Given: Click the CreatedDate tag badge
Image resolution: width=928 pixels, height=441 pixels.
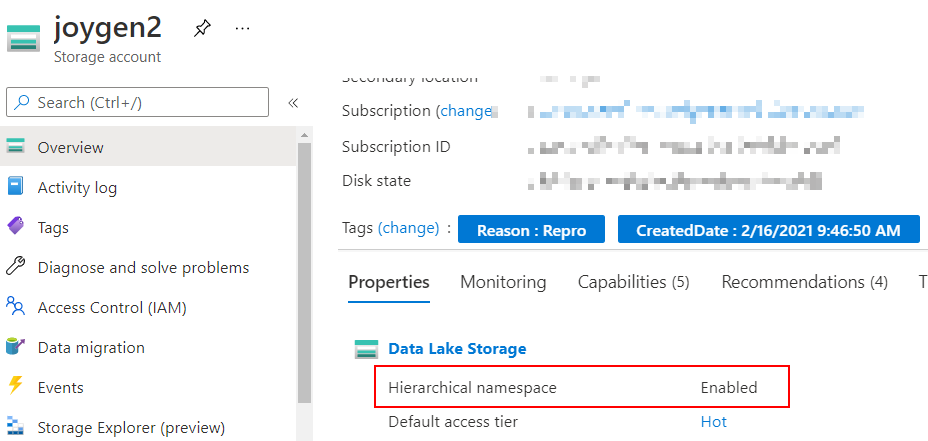Looking at the screenshot, I should click(768, 230).
